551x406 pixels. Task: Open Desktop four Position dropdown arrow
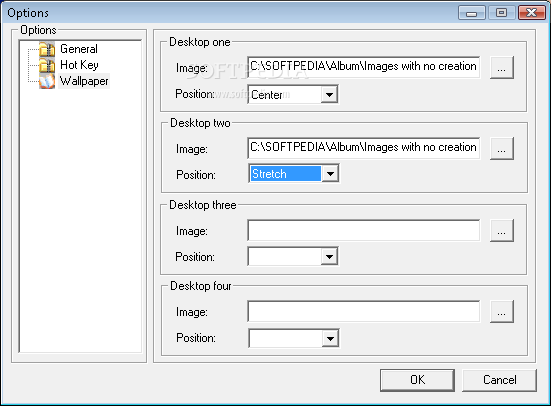coord(330,339)
